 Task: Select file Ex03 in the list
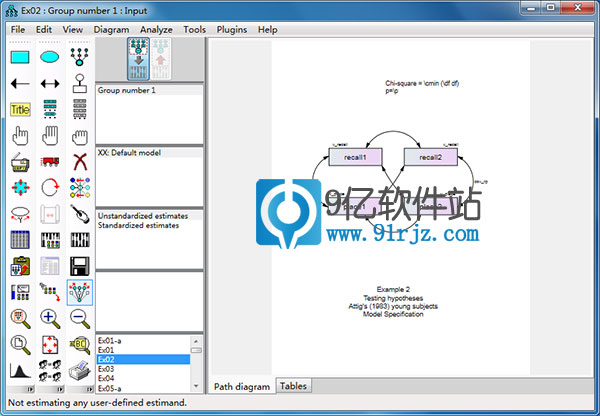click(143, 369)
